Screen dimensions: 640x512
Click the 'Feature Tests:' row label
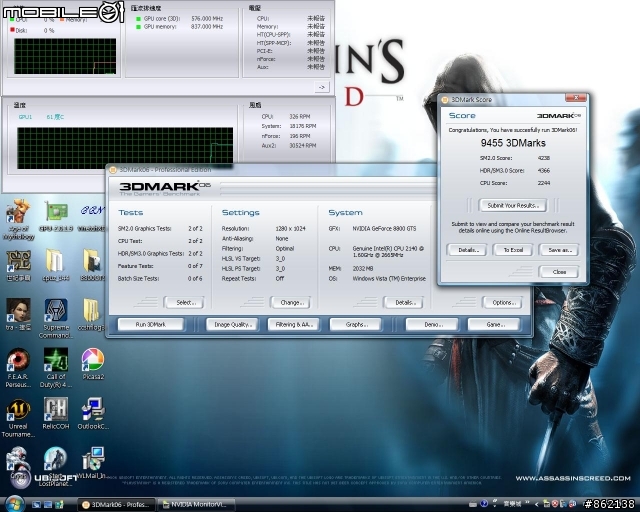tap(136, 266)
